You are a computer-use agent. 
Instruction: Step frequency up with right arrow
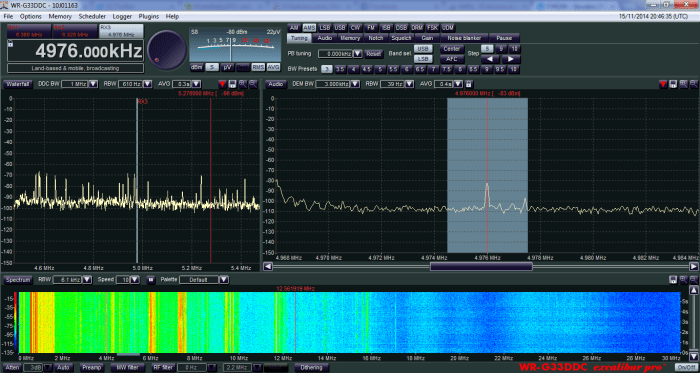point(511,59)
